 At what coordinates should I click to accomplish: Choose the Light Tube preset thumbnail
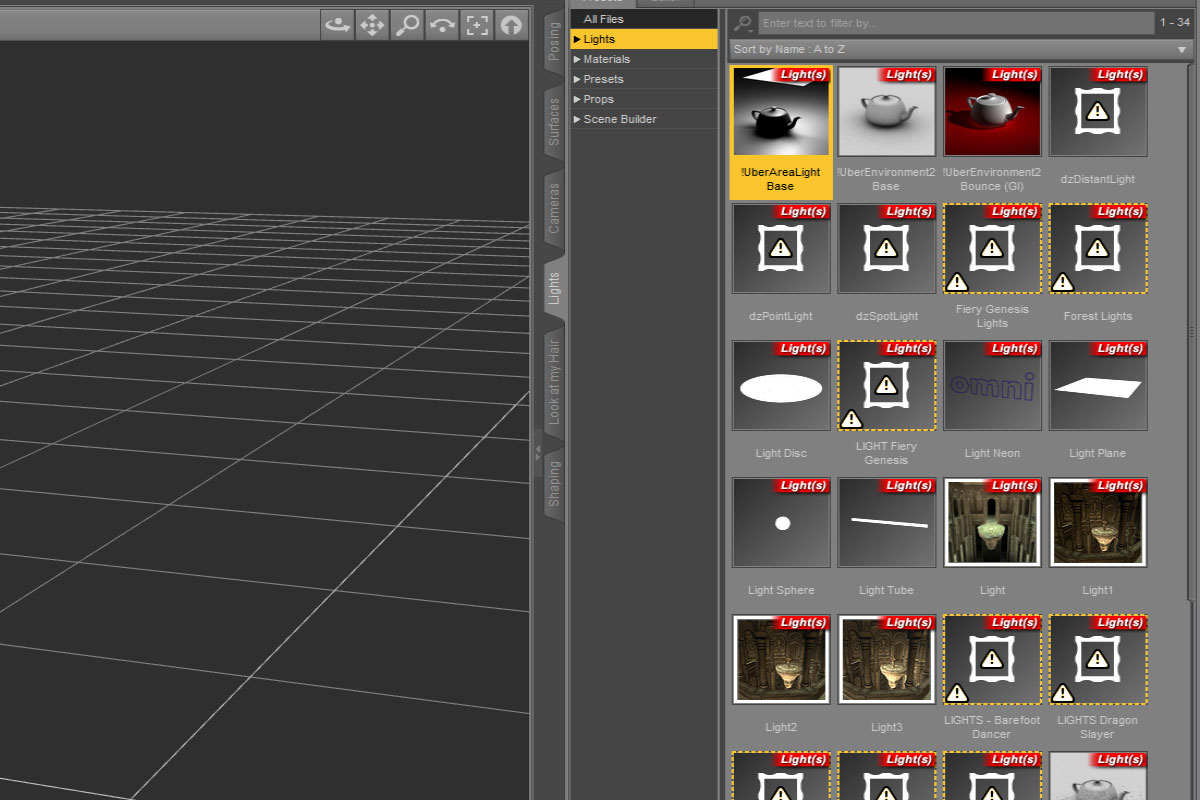click(886, 522)
